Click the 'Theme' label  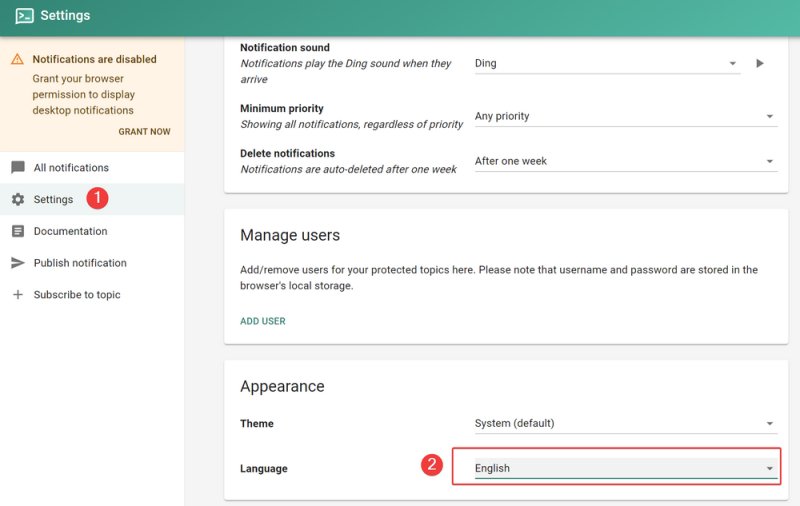point(257,423)
